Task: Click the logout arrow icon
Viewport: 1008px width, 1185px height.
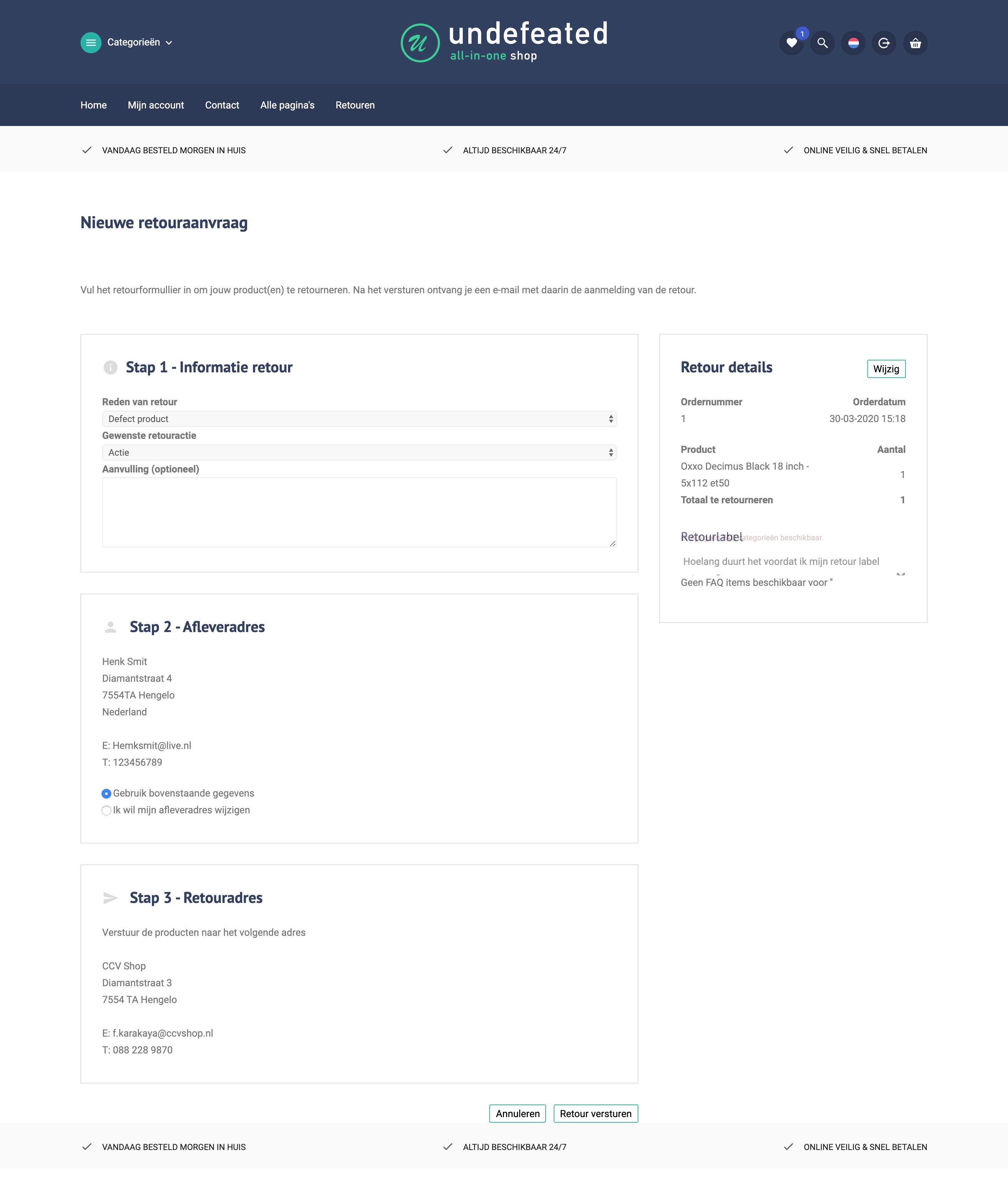Action: (x=884, y=43)
